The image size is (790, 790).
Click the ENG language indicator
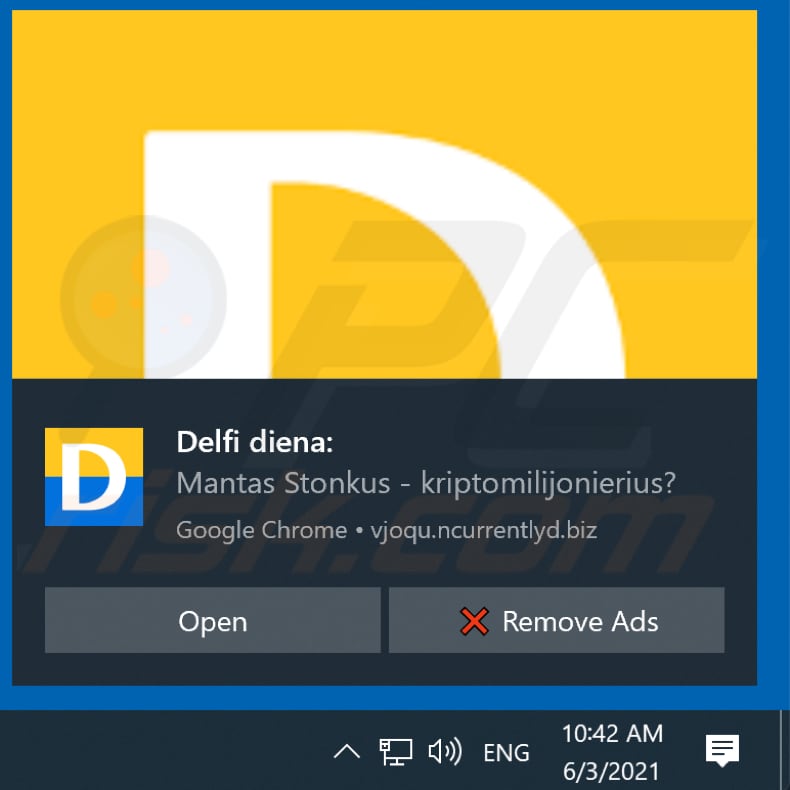pos(506,753)
